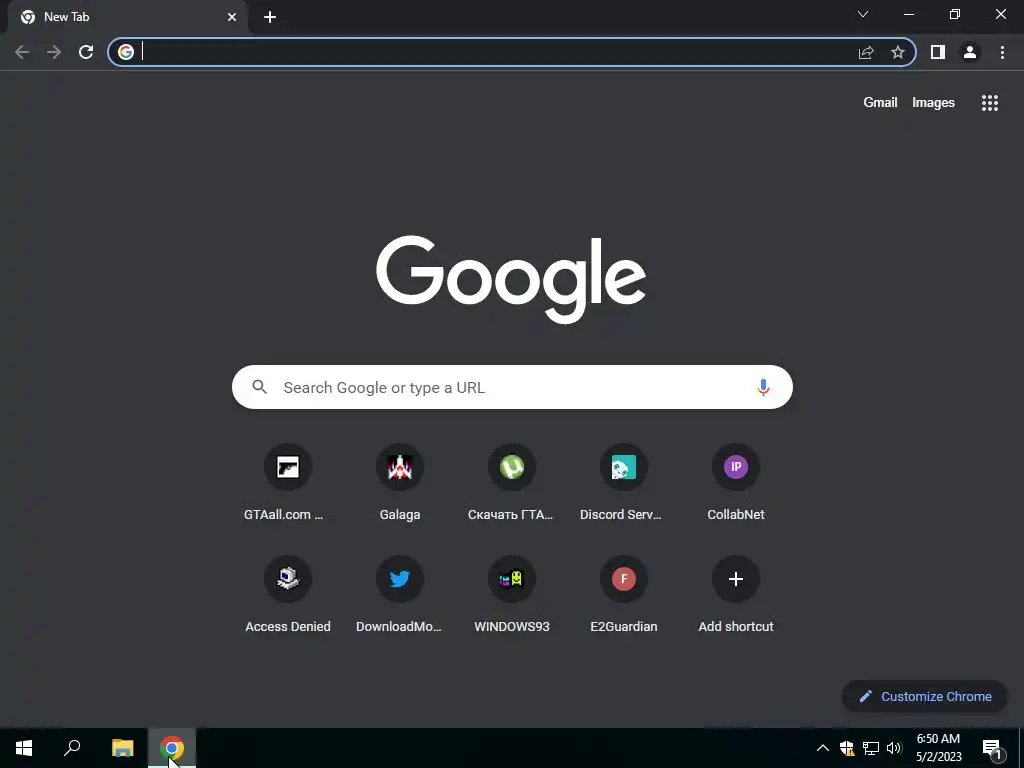
Task: Open the DownloadMo... Twitter shortcut
Action: [400, 595]
